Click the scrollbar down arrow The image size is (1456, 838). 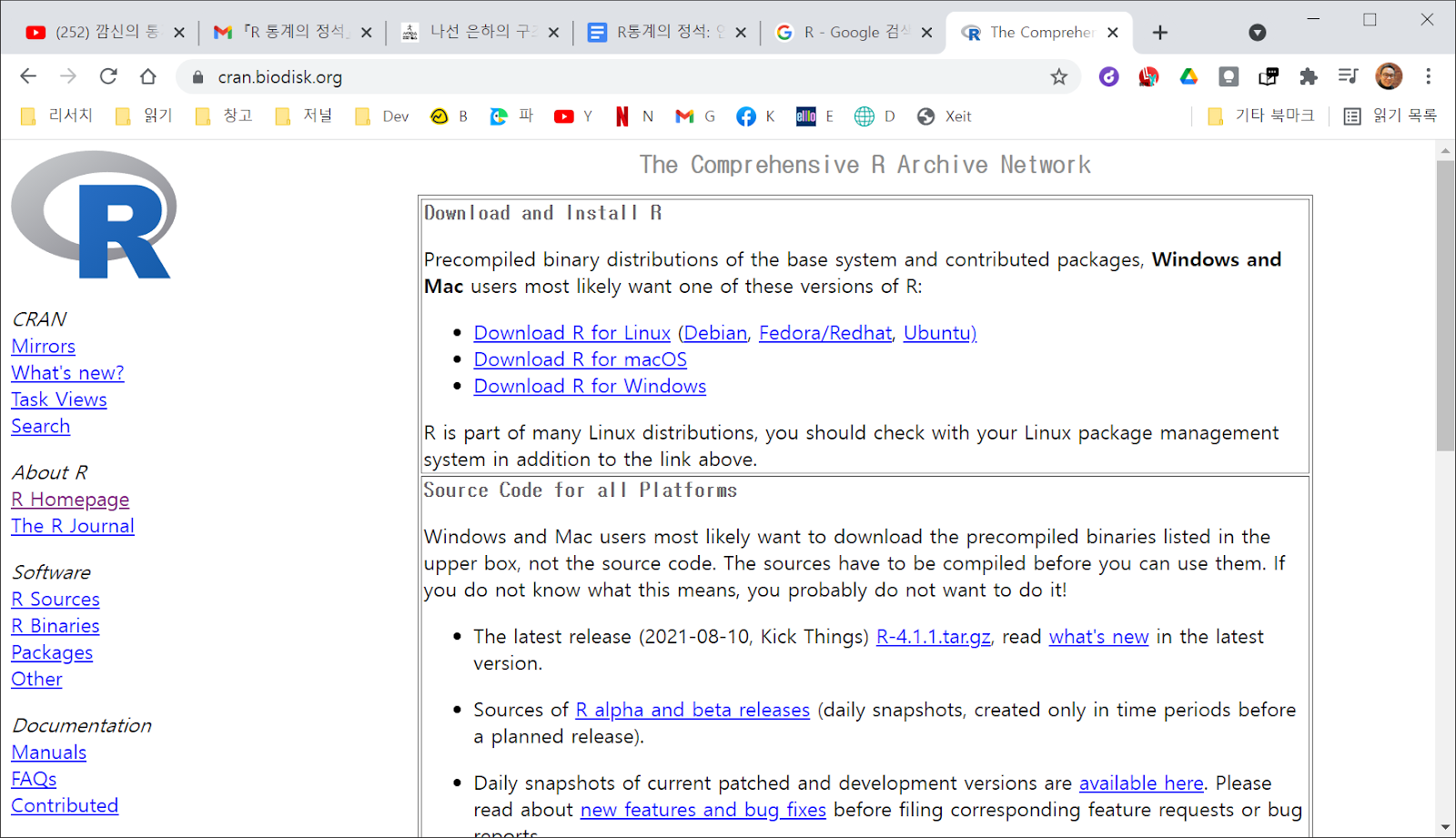[x=1445, y=828]
